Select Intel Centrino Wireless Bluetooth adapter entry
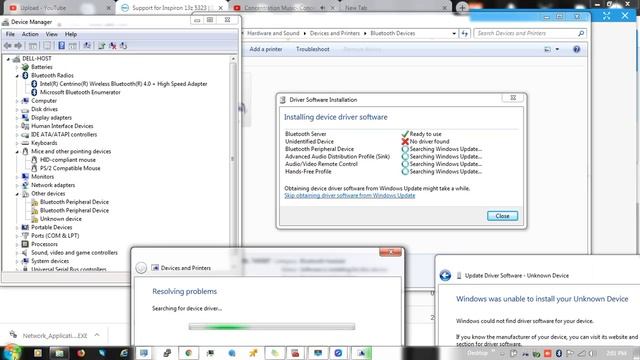The image size is (640, 360). point(123,84)
